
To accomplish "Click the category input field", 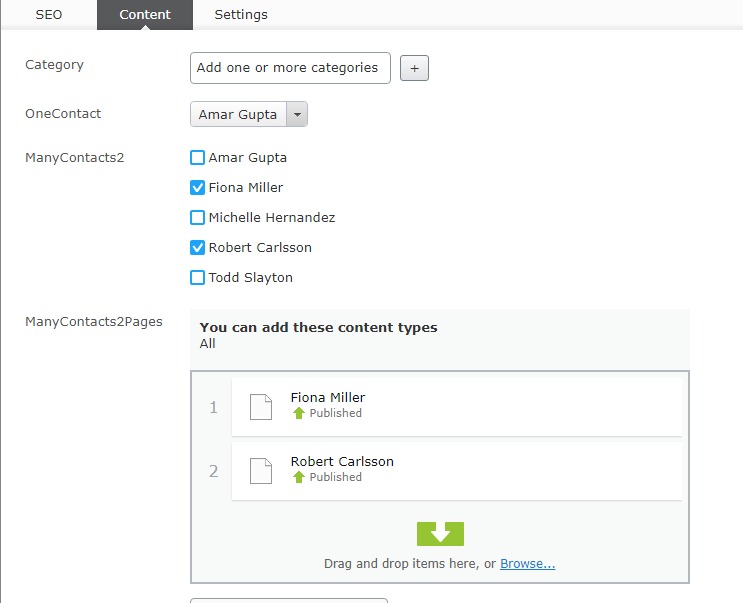I will click(289, 68).
